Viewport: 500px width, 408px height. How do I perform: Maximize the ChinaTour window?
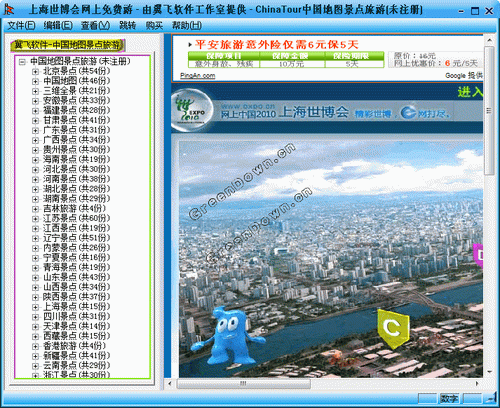point(475,11)
